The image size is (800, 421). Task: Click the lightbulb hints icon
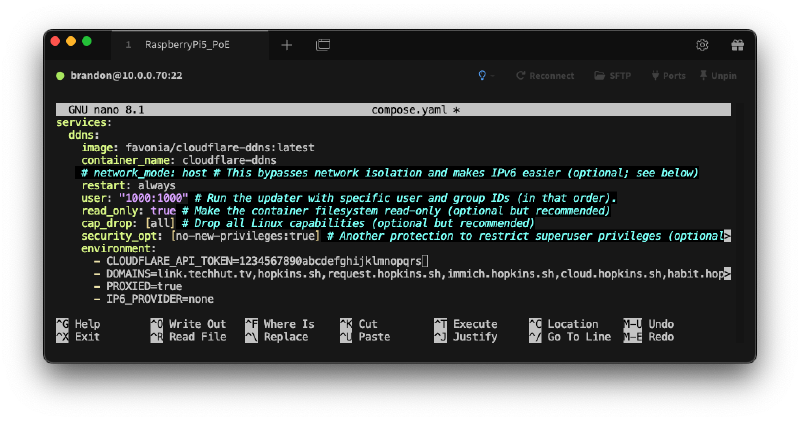point(483,76)
